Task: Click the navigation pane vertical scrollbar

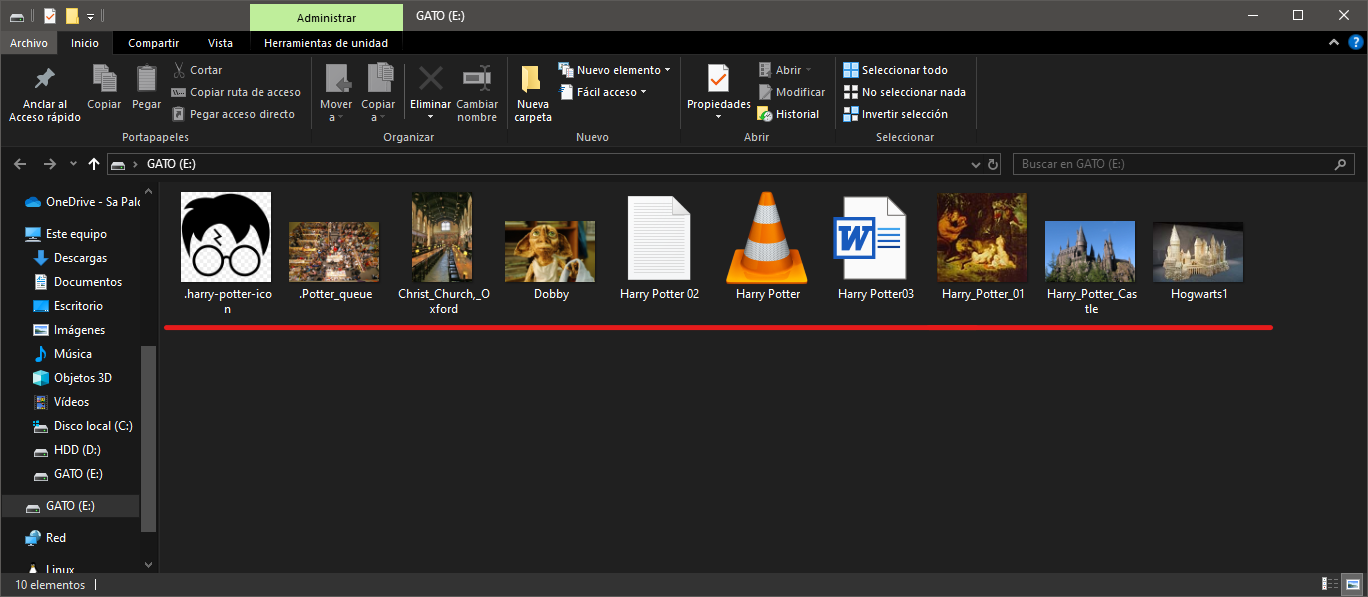Action: 148,440
